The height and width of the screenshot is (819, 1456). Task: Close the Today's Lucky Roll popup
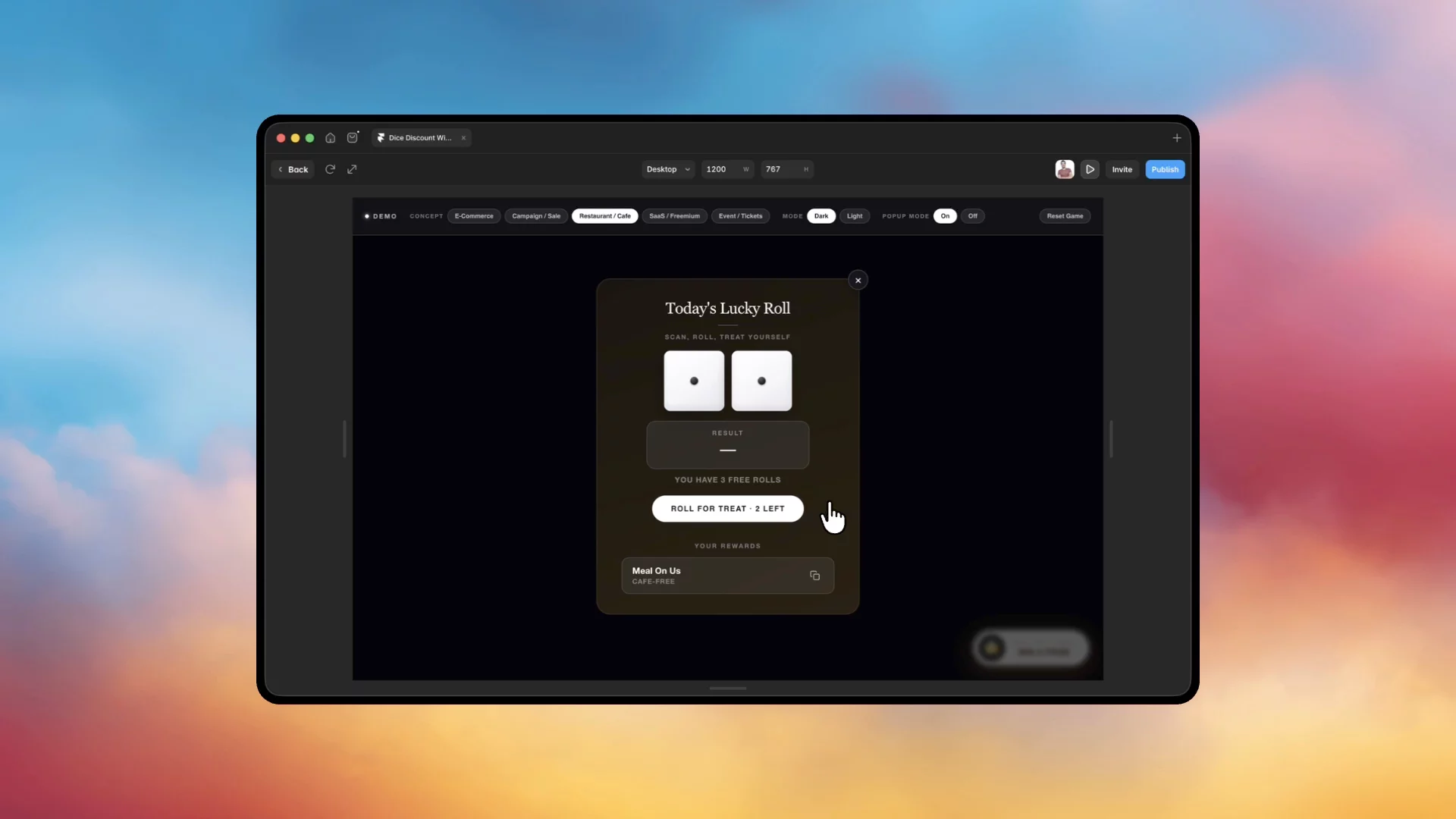click(858, 281)
